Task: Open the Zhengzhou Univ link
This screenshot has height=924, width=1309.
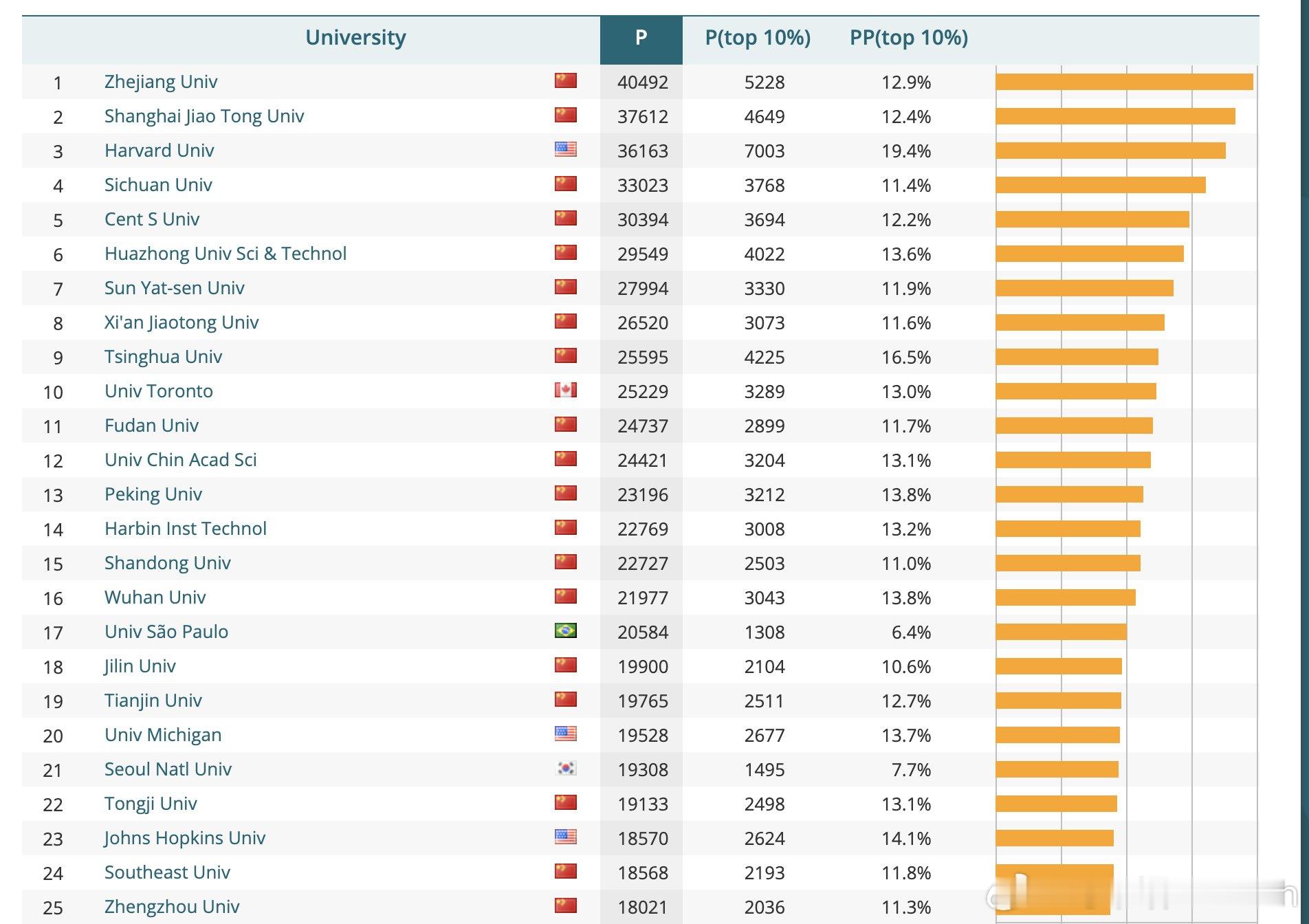Action: pos(172,907)
